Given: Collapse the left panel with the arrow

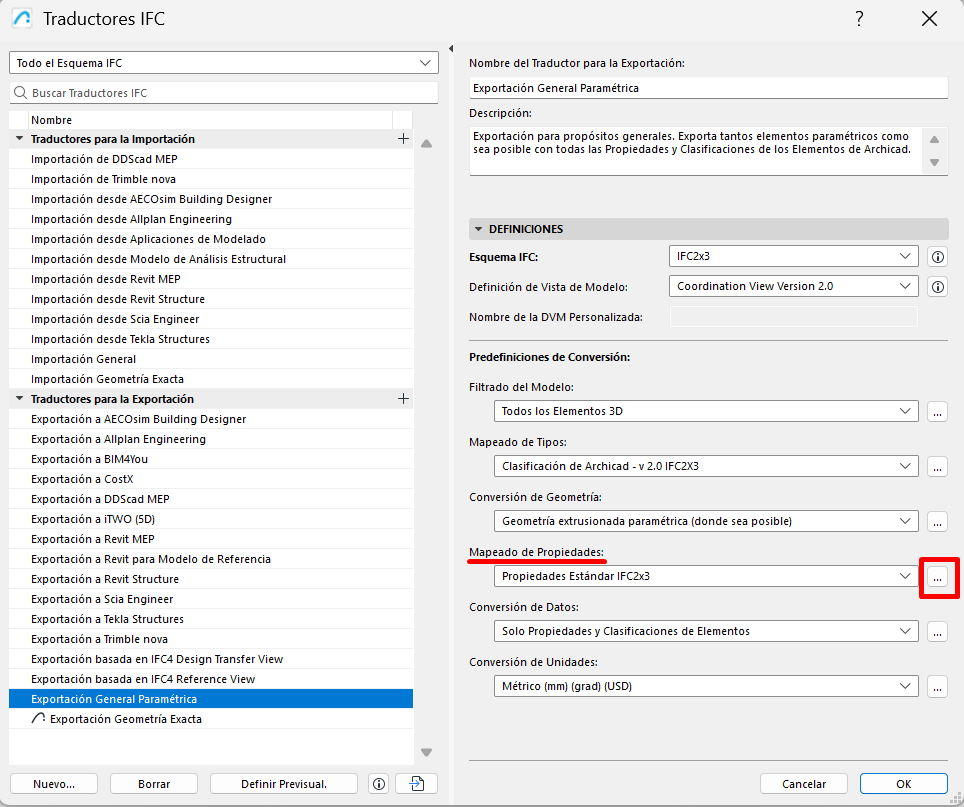Looking at the screenshot, I should coord(451,49).
